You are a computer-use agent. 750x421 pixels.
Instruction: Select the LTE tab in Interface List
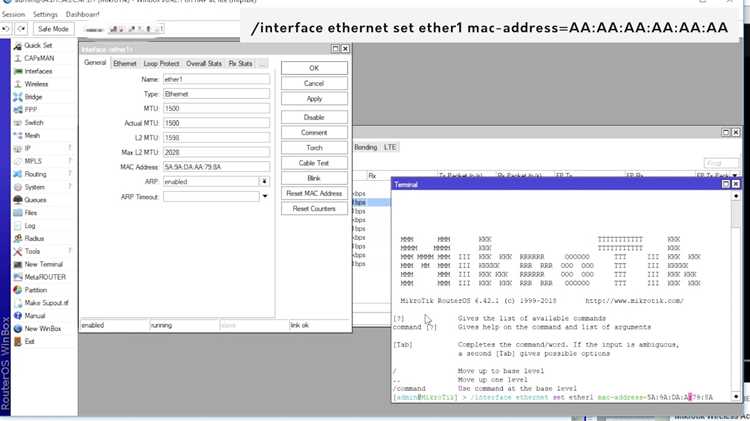point(390,147)
